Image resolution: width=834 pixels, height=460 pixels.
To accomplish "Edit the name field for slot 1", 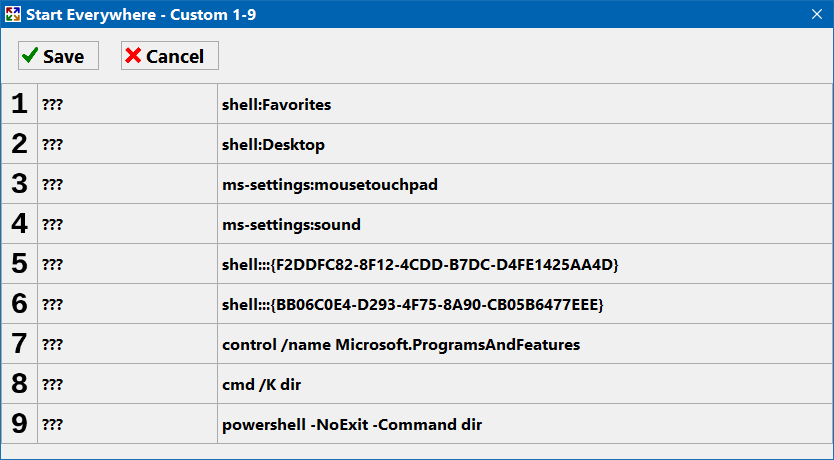I will (127, 104).
